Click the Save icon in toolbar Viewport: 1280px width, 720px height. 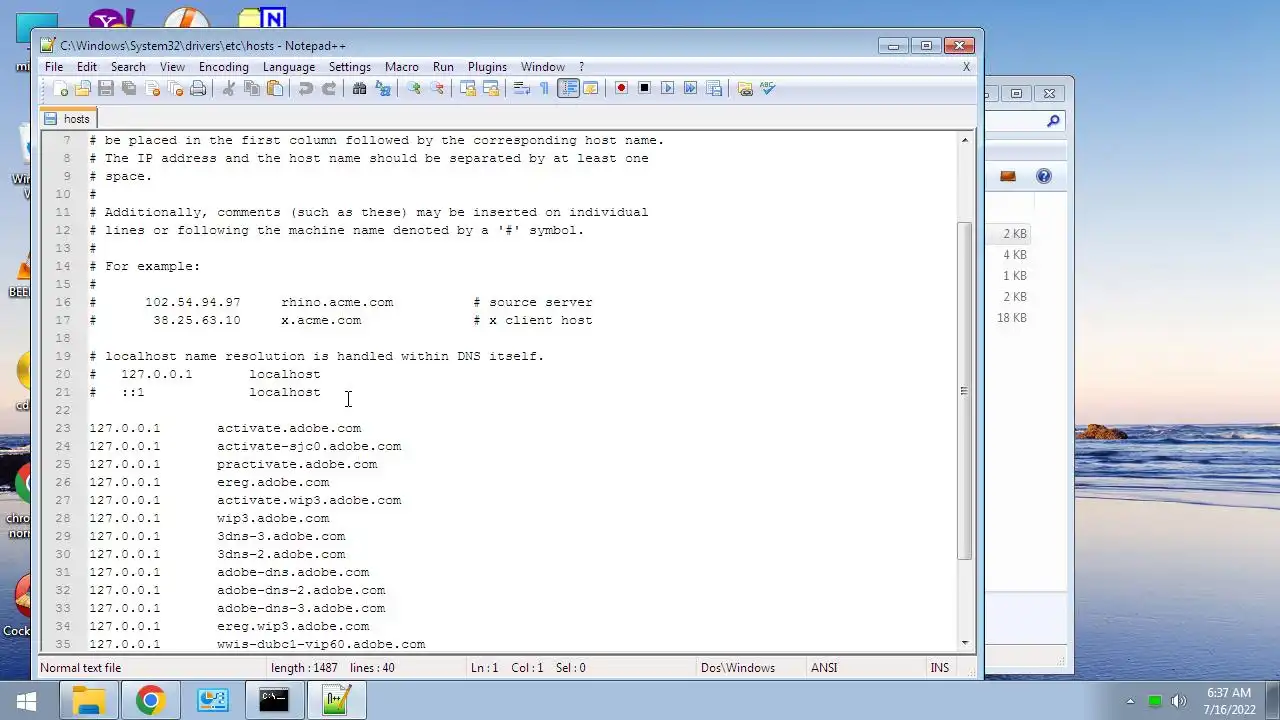tap(105, 89)
